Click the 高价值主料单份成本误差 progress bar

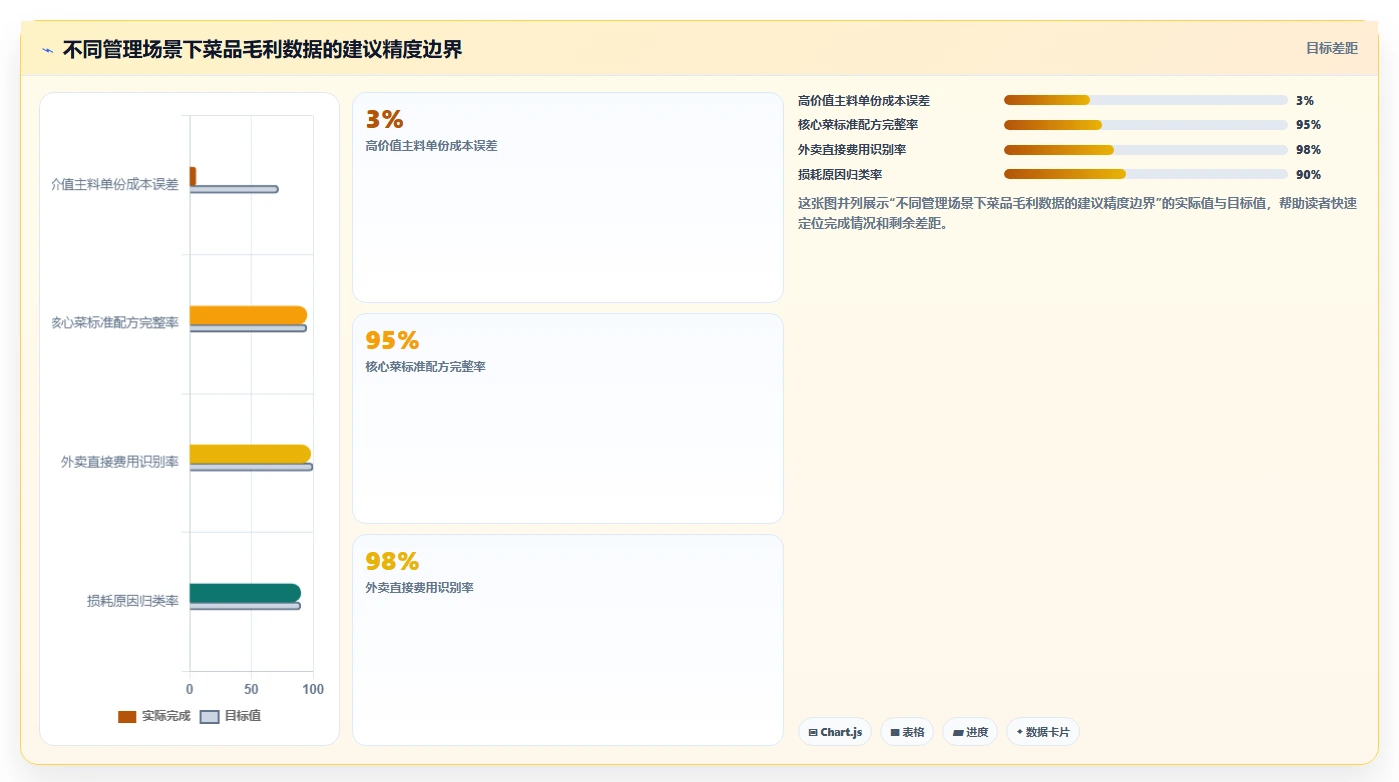[1146, 100]
